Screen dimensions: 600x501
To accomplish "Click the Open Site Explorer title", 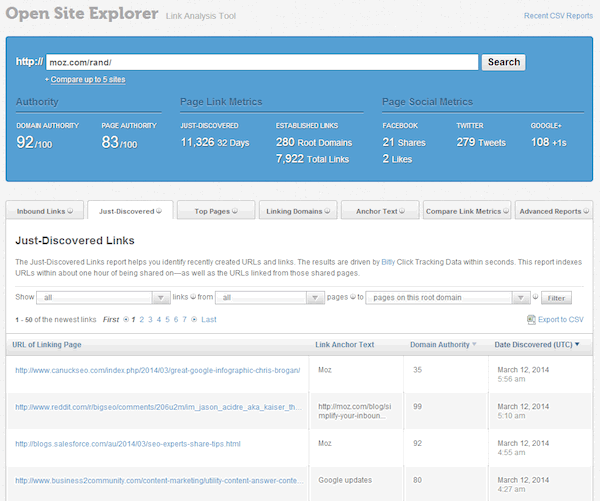I will 82,14.
